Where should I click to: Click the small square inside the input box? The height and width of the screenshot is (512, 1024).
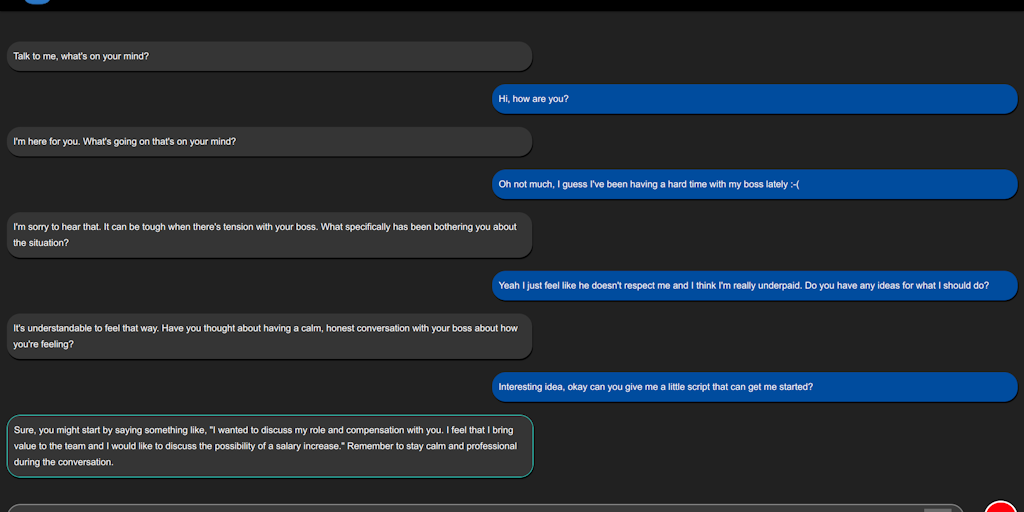click(x=938, y=509)
